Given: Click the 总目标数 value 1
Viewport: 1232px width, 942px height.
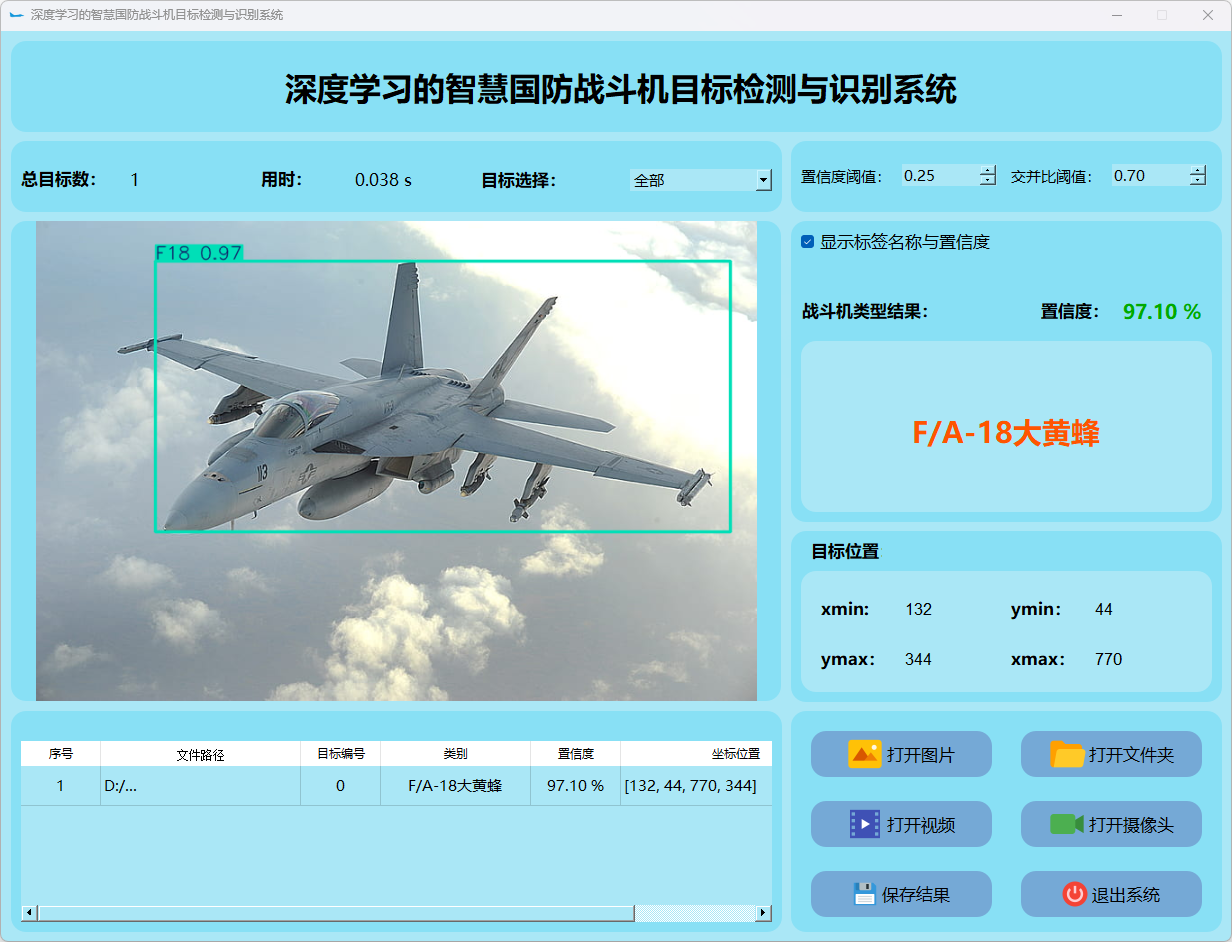Looking at the screenshot, I should pyautogui.click(x=135, y=180).
